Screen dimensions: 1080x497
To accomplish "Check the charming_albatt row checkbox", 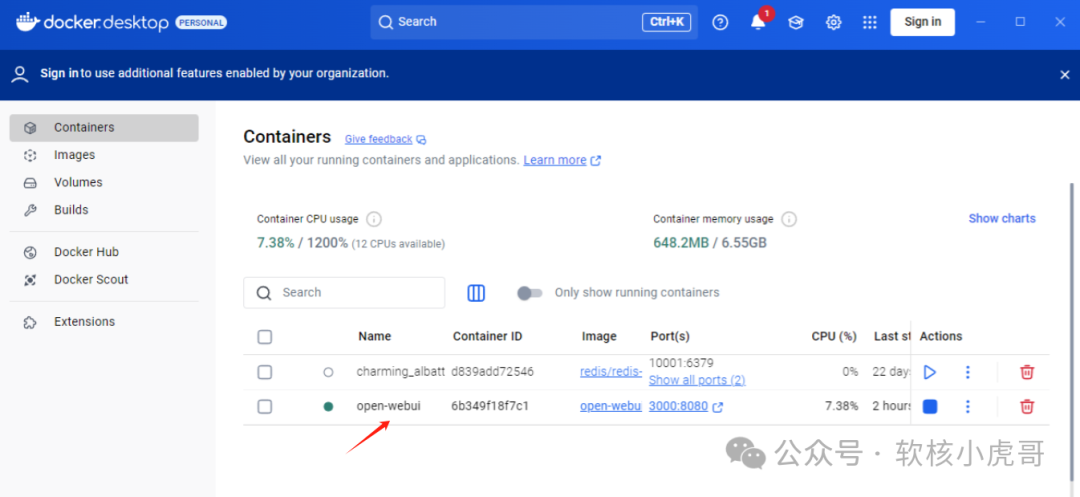I will (x=264, y=372).
